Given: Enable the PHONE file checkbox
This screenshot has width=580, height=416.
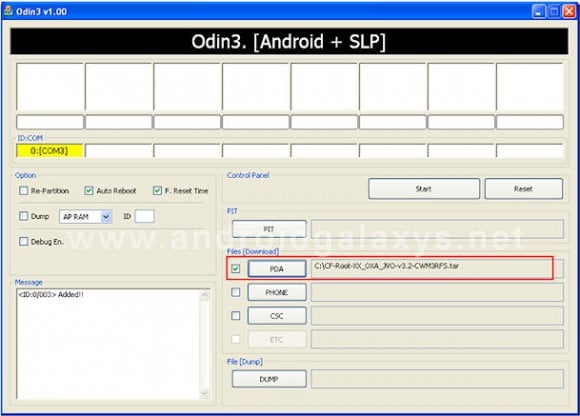Looking at the screenshot, I should (x=236, y=292).
